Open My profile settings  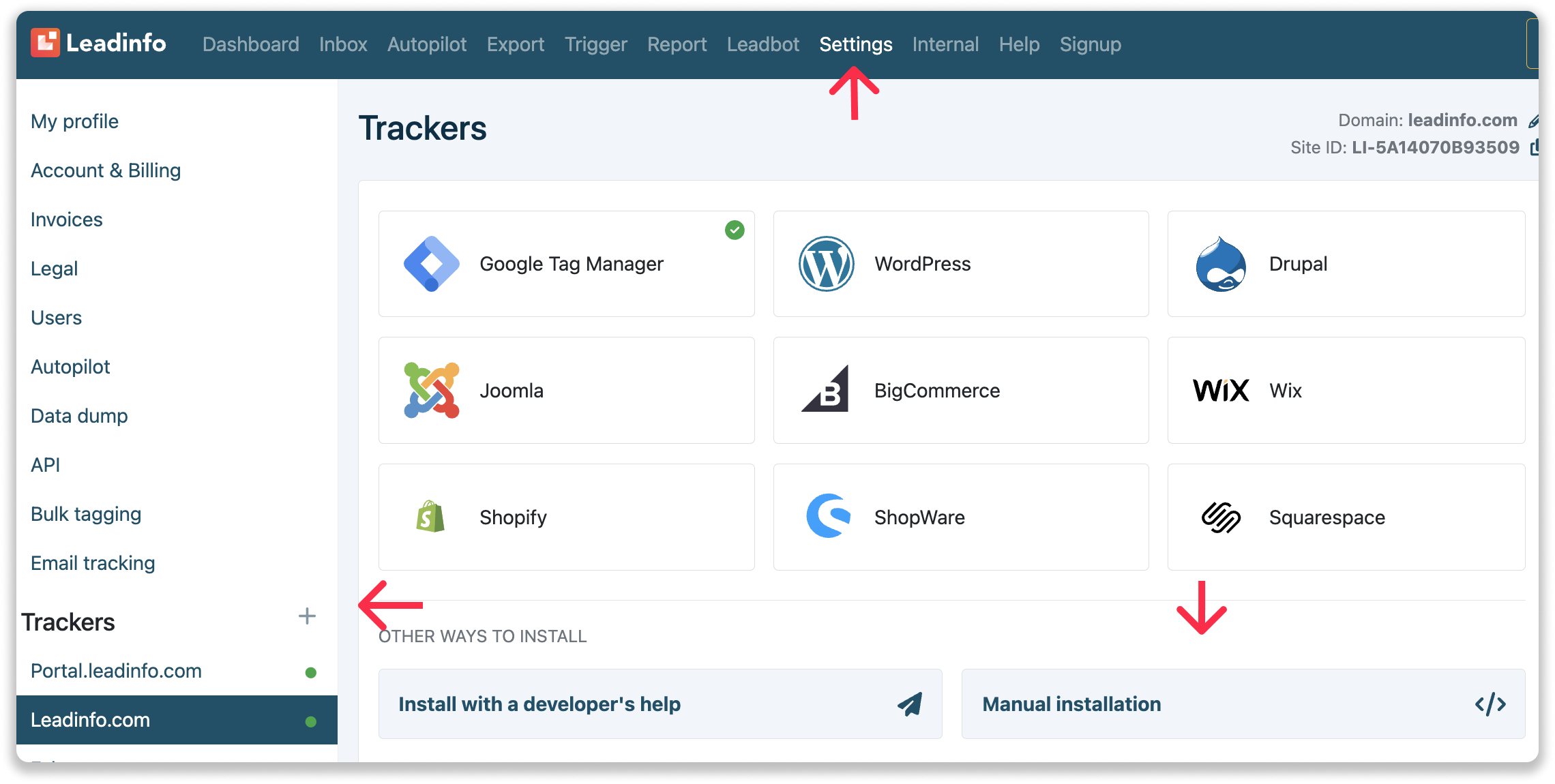[x=74, y=121]
